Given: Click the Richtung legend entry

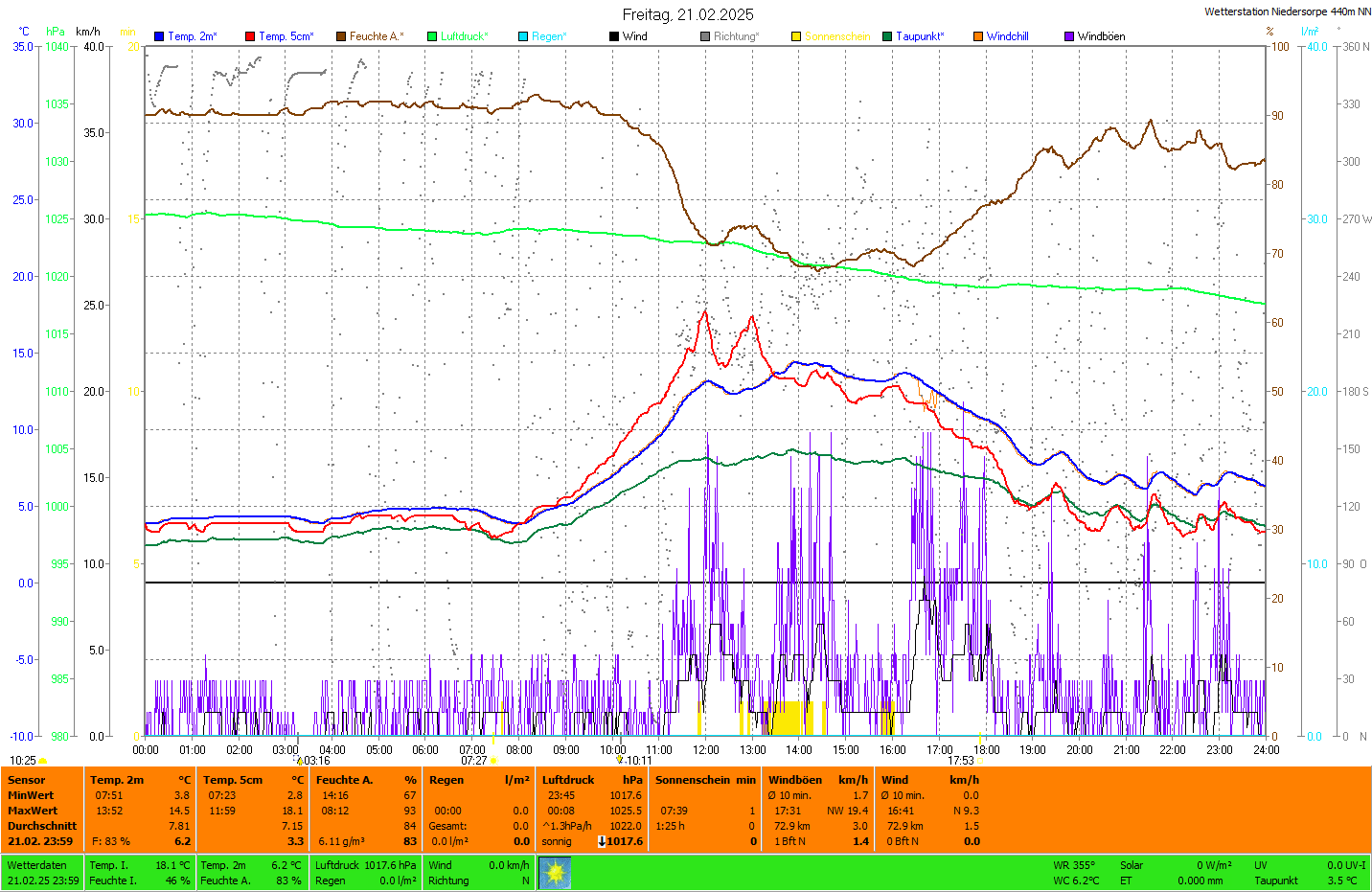Looking at the screenshot, I should click(736, 36).
